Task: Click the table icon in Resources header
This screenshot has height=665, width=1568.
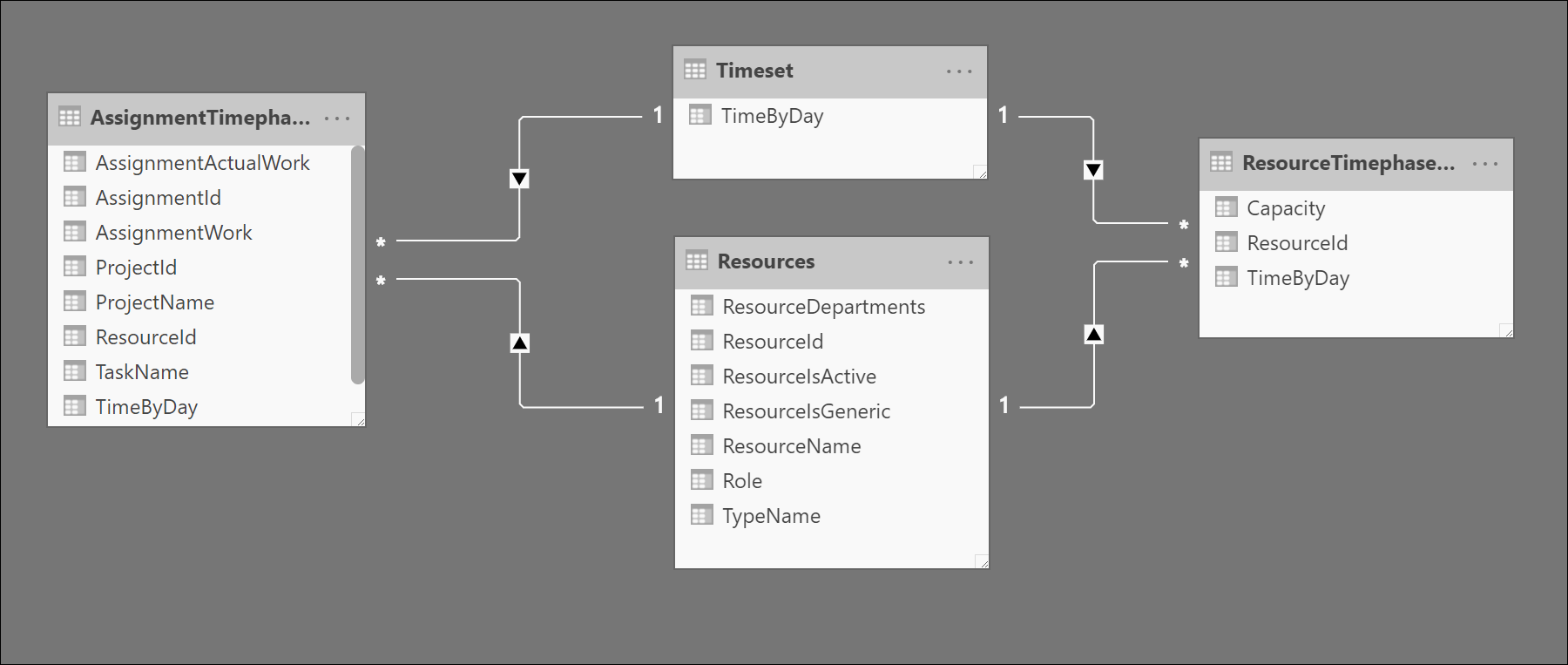Action: click(697, 261)
